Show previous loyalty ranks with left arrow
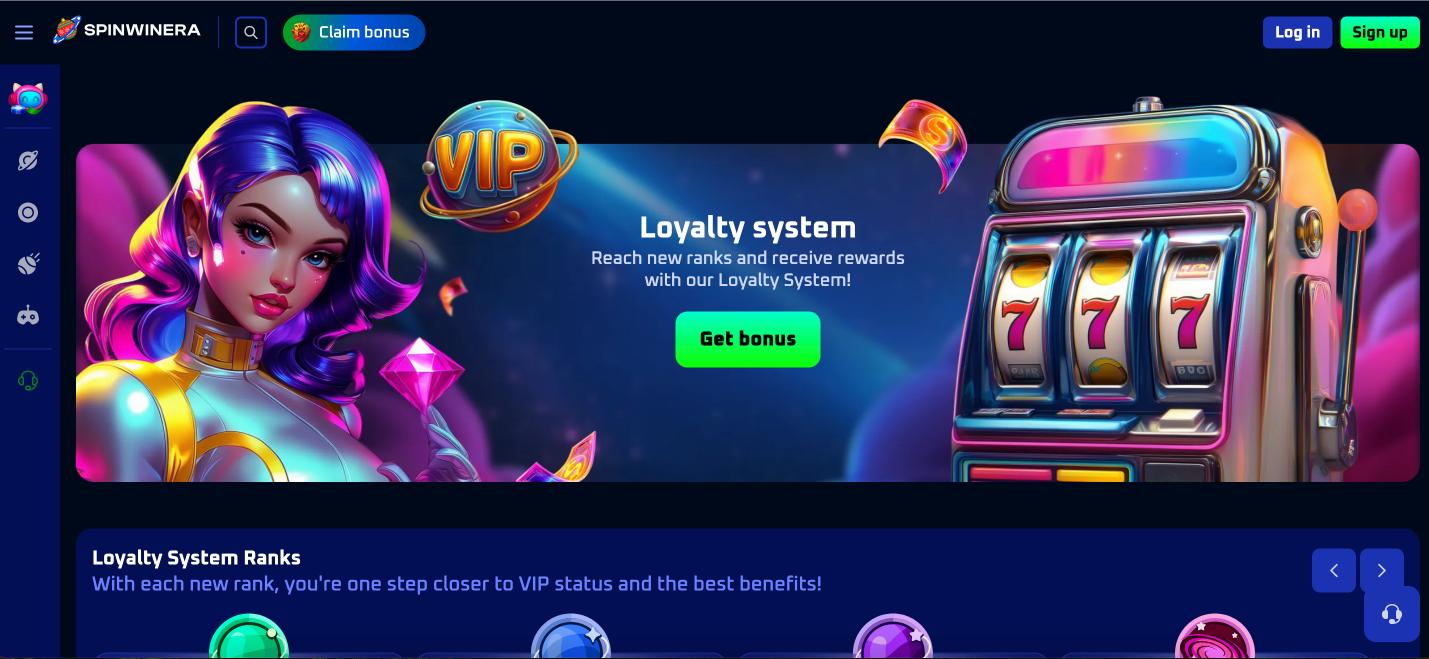This screenshot has height=659, width=1429. 1334,570
